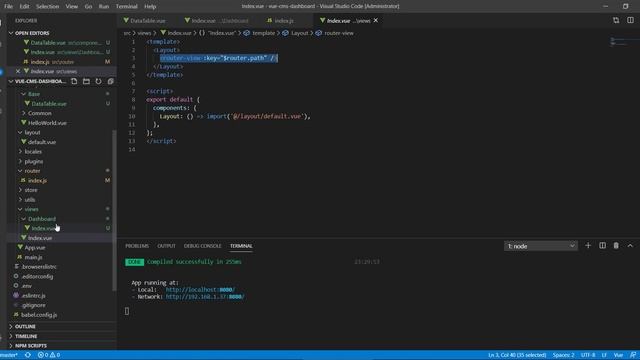Open the Go menu
Viewport: 640px width, 360px height.
tap(88, 7)
